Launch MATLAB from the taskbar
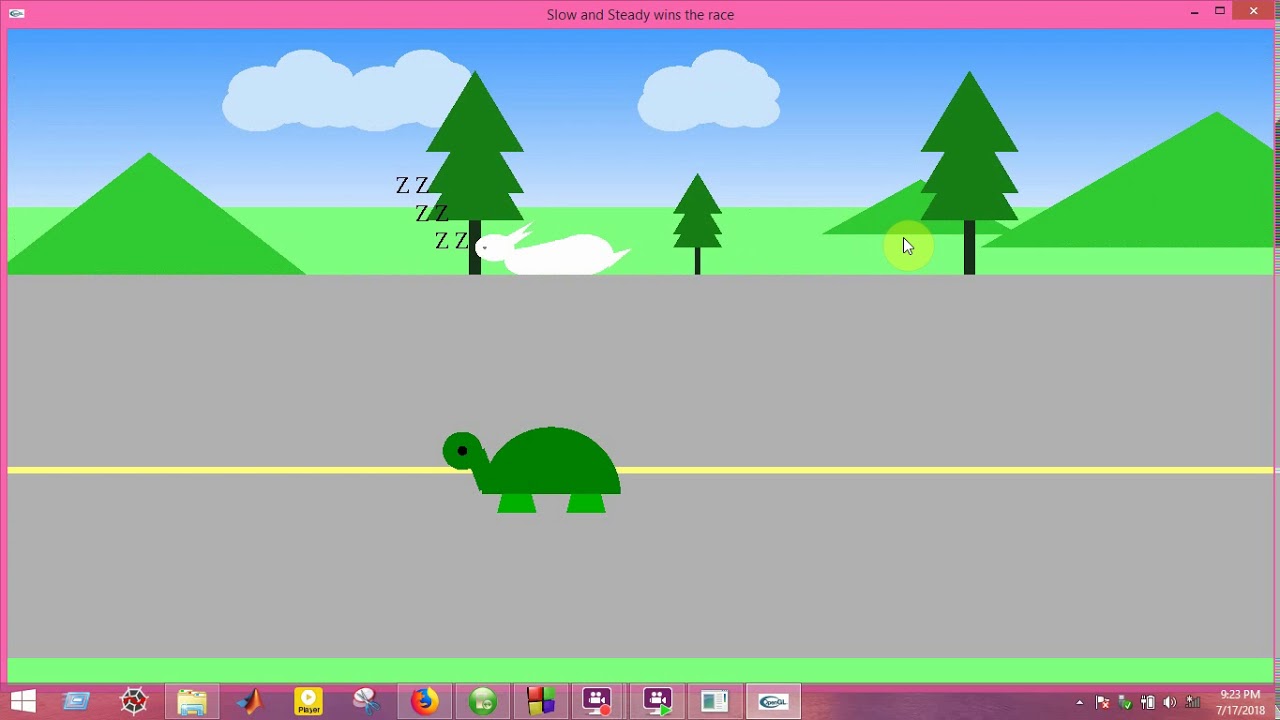Screen dimensions: 1280x720 pos(250,702)
